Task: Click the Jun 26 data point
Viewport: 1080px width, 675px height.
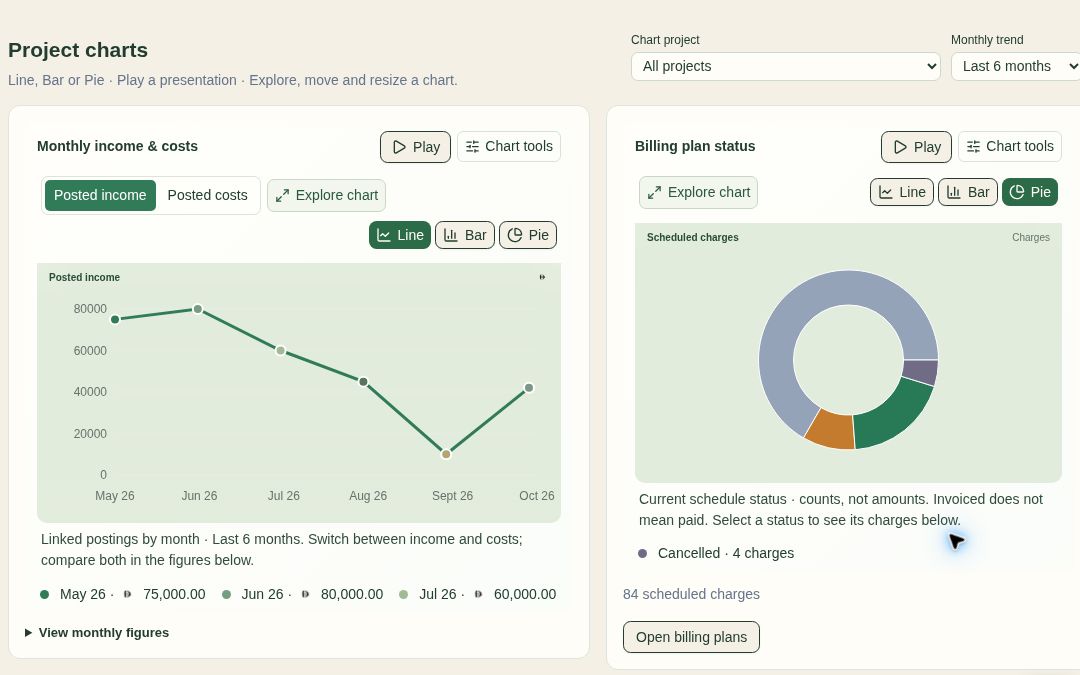Action: 198,309
